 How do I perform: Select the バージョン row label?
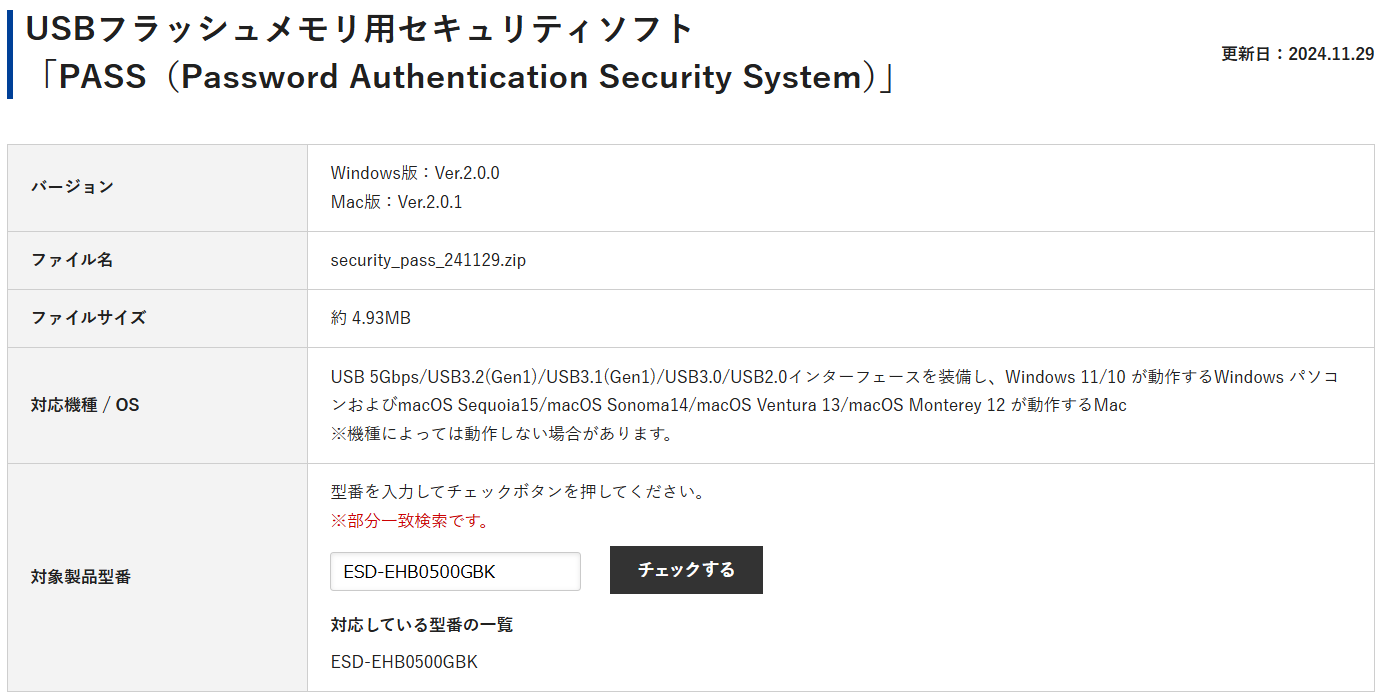(x=72, y=187)
